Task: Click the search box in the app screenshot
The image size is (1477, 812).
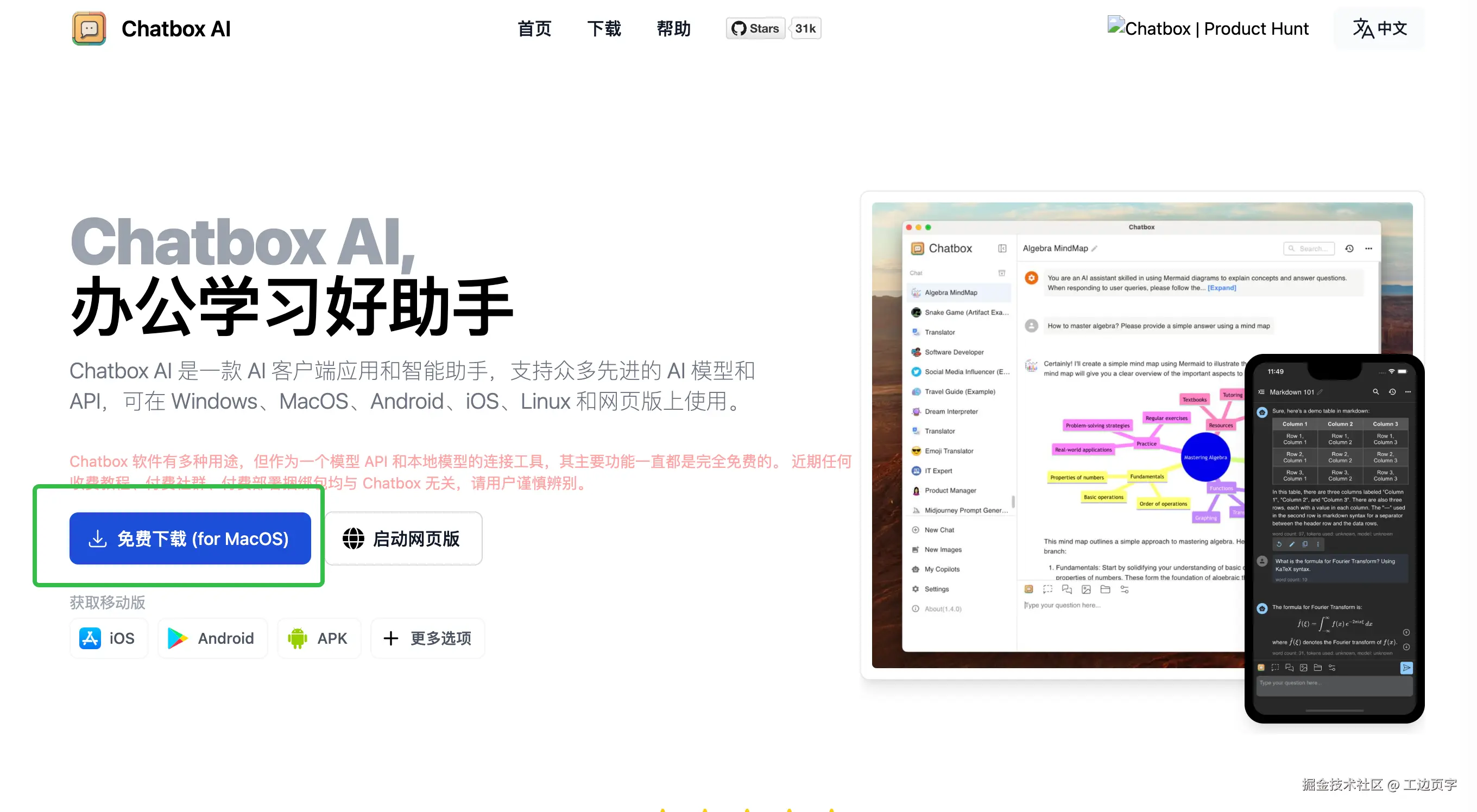Action: coord(1309,248)
